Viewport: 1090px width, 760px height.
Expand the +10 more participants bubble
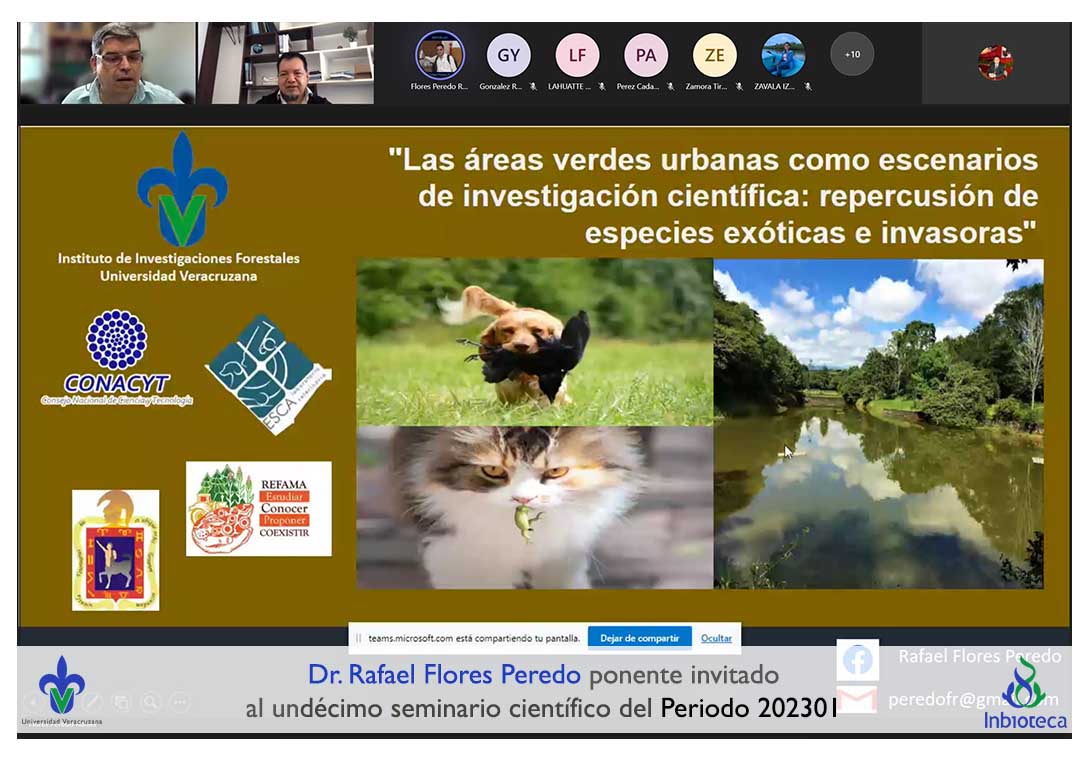tap(852, 54)
